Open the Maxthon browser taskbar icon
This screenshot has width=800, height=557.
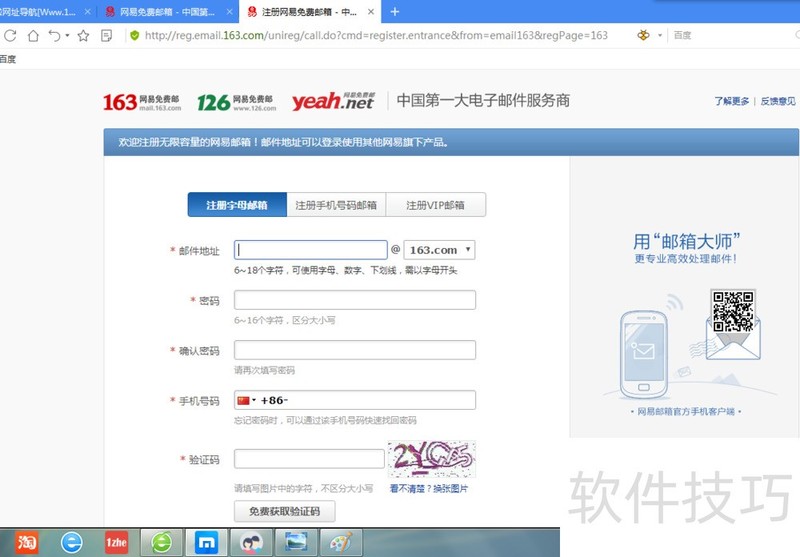(206, 543)
